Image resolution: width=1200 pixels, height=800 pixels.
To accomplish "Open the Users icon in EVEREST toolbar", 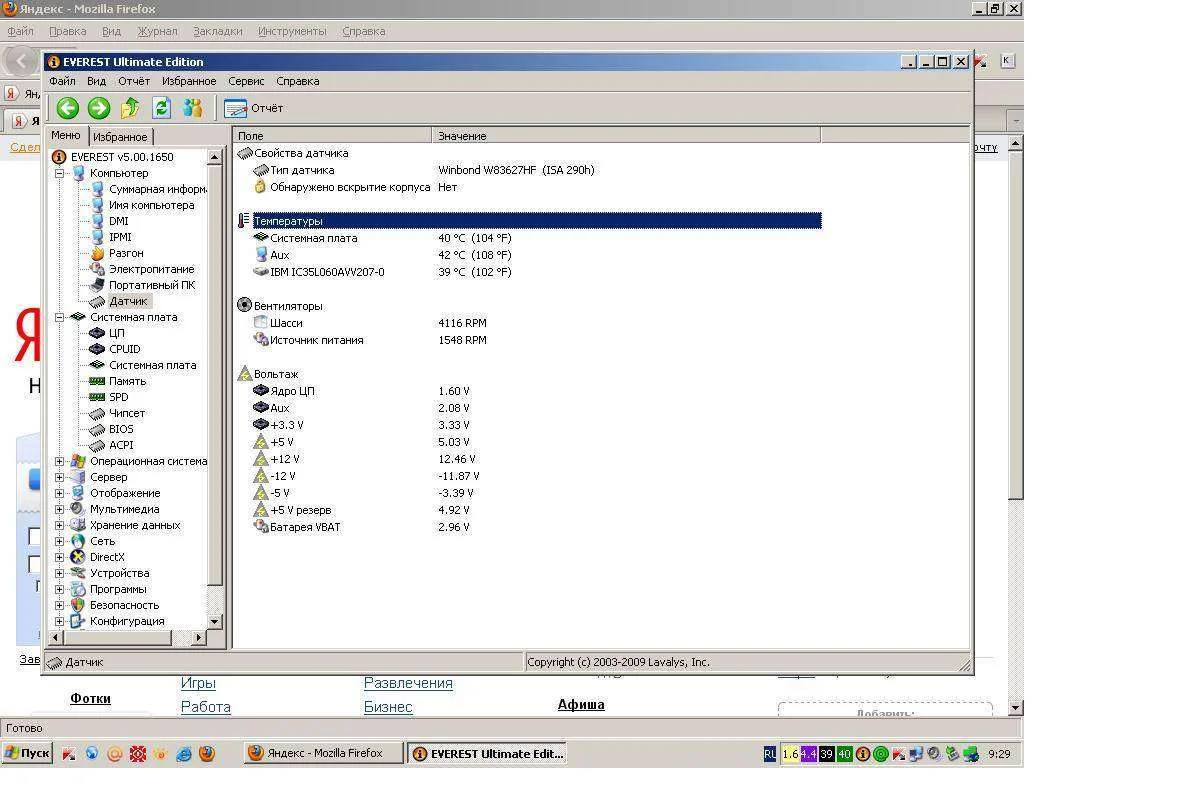I will (192, 108).
